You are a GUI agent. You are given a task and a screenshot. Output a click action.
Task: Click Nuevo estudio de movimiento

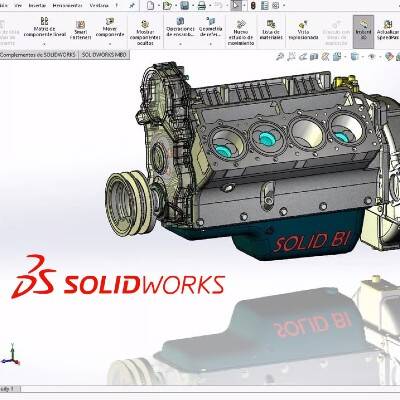(x=241, y=33)
